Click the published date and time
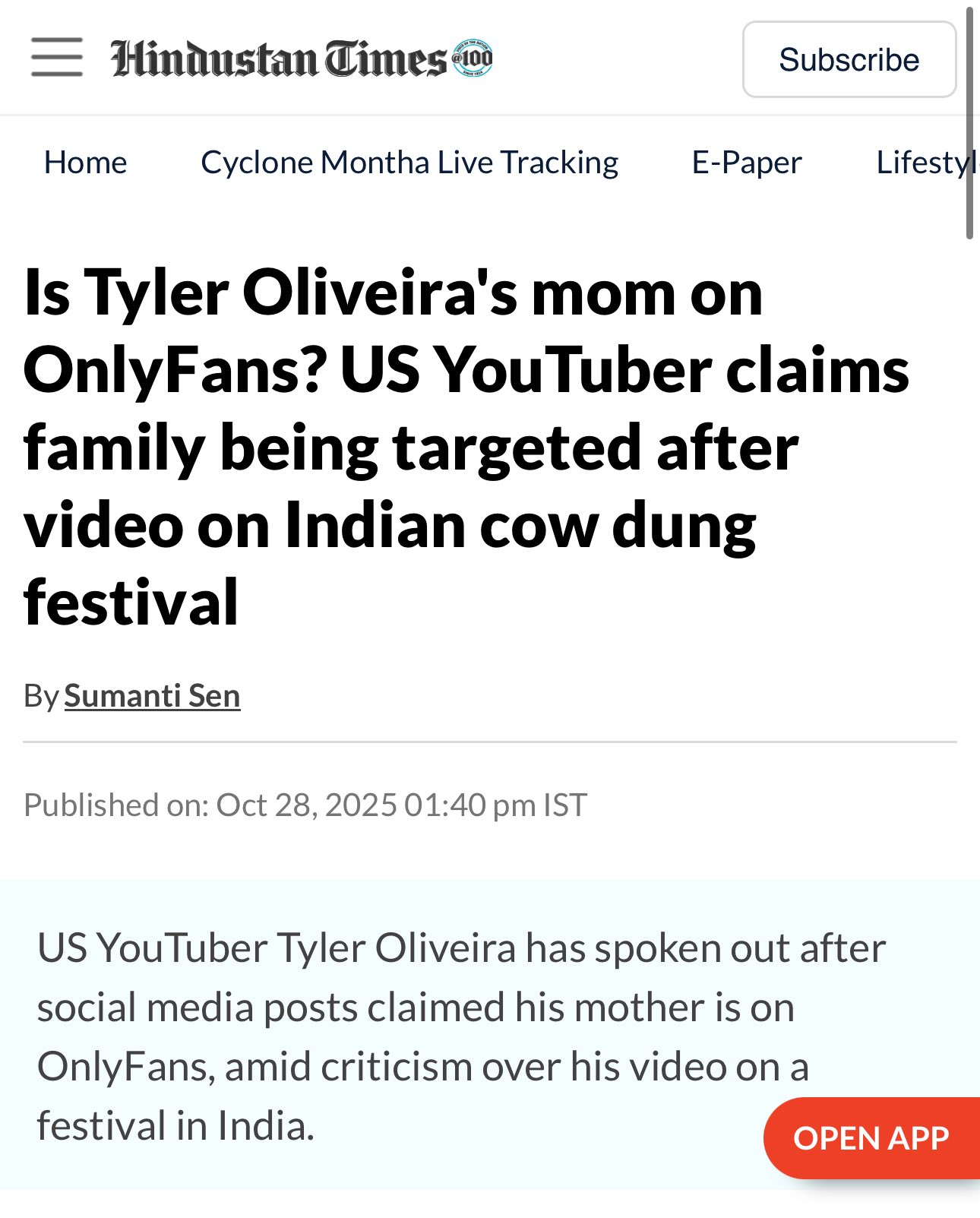Viewport: 980px width, 1218px height. [x=305, y=805]
